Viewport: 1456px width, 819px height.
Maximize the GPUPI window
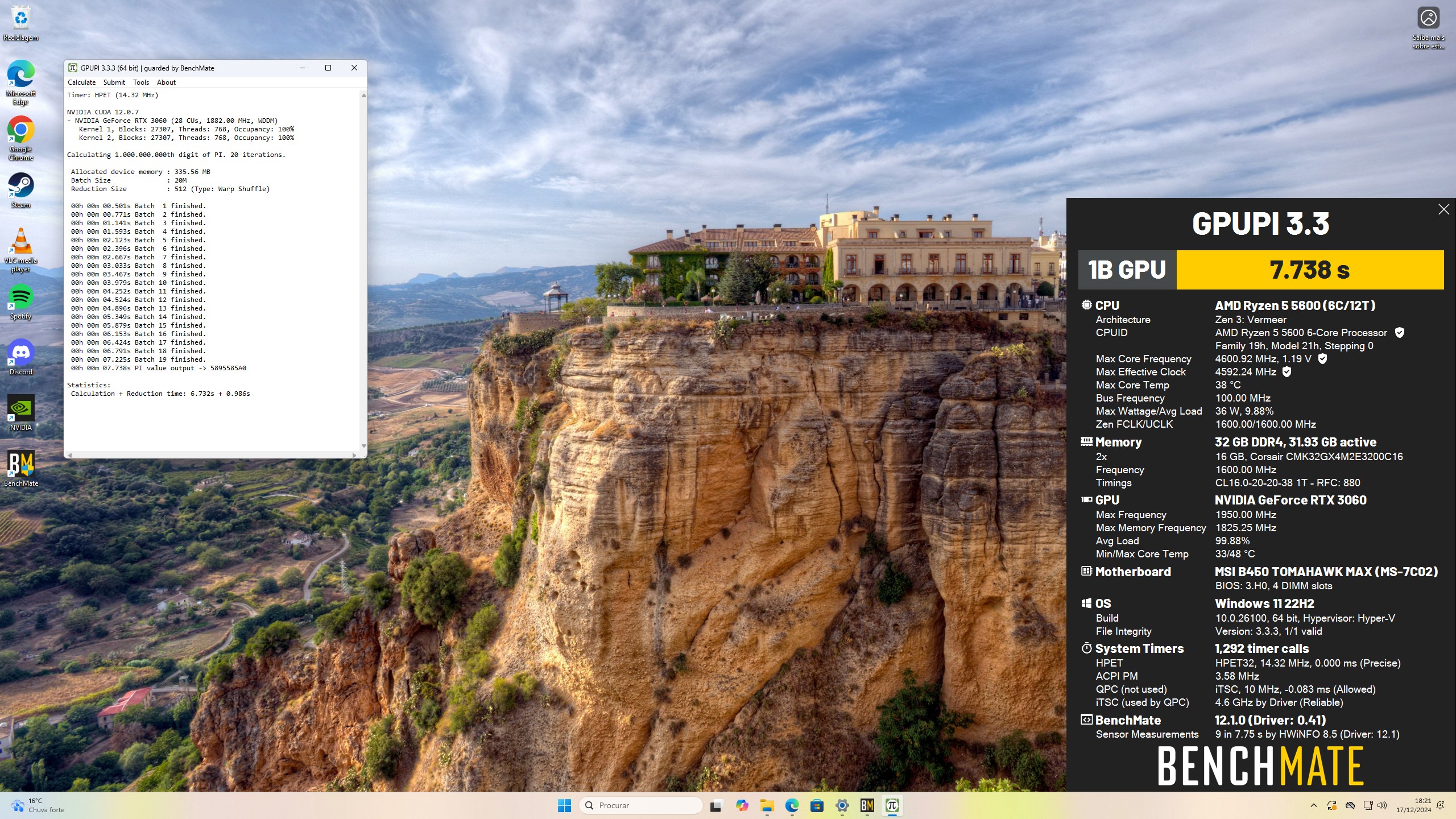(328, 68)
